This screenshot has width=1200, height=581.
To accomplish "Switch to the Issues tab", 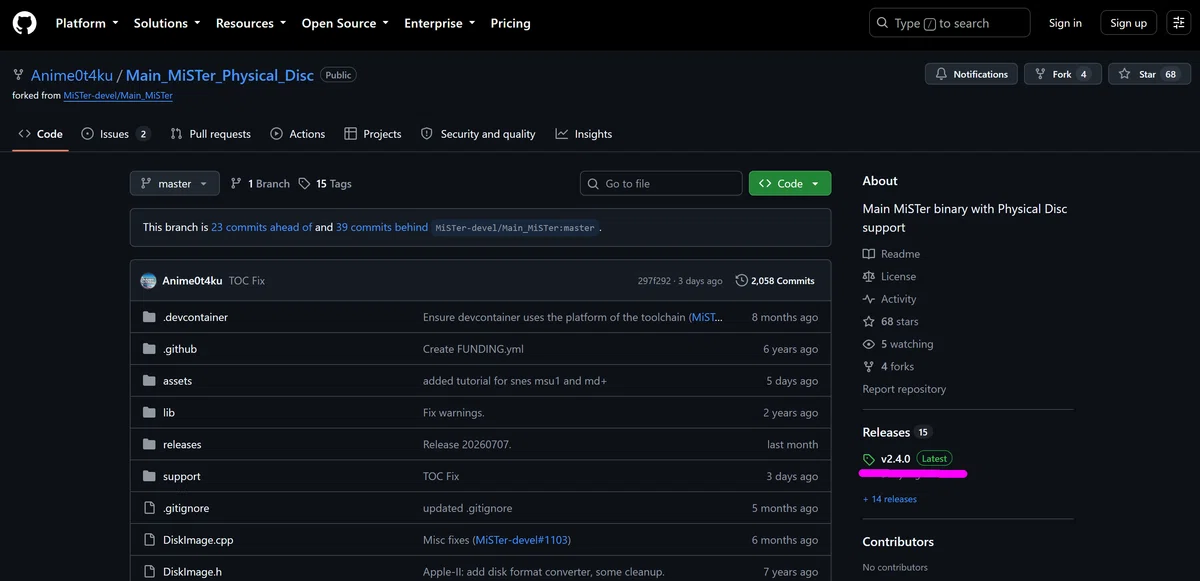I will tap(116, 134).
